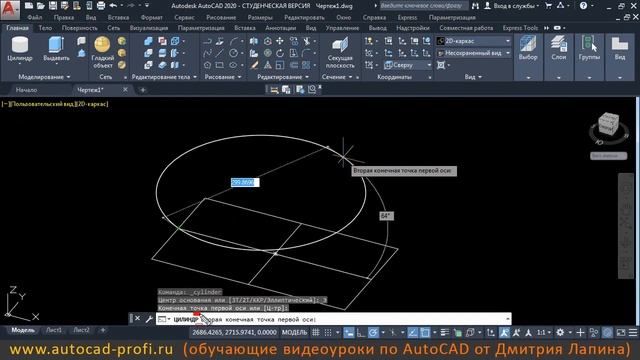Toggle drawing grid display in status bar
Screen dimensions: 640x360
pyautogui.click(x=316, y=333)
